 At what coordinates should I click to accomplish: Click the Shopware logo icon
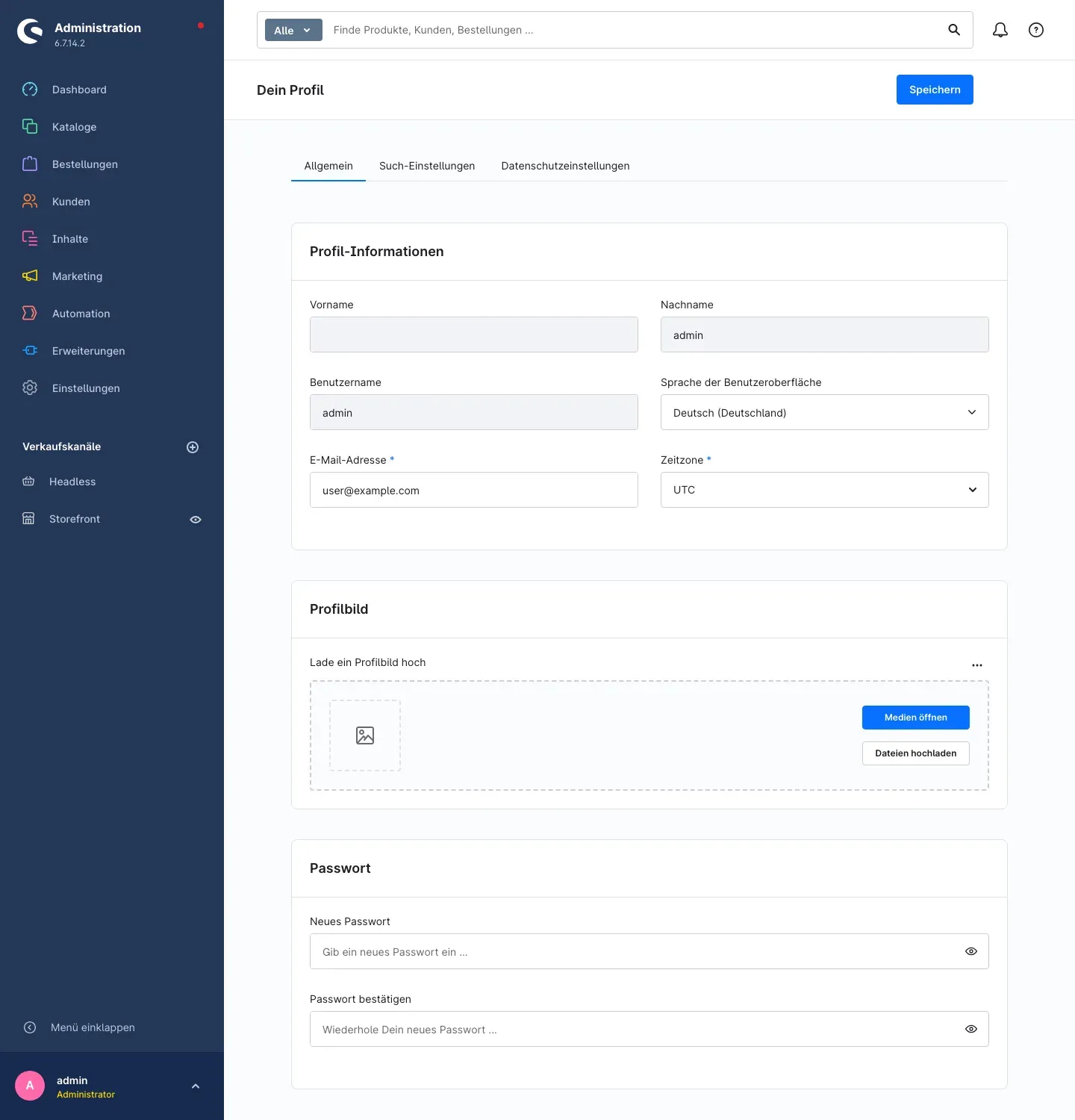point(30,31)
